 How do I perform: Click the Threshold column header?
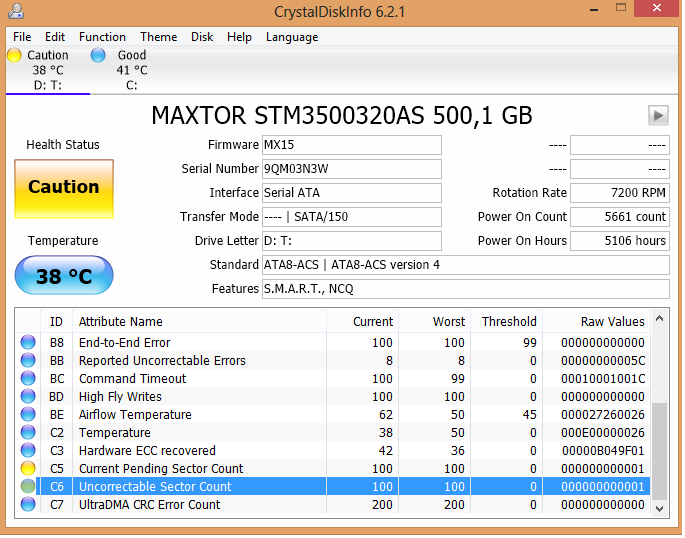click(x=507, y=322)
